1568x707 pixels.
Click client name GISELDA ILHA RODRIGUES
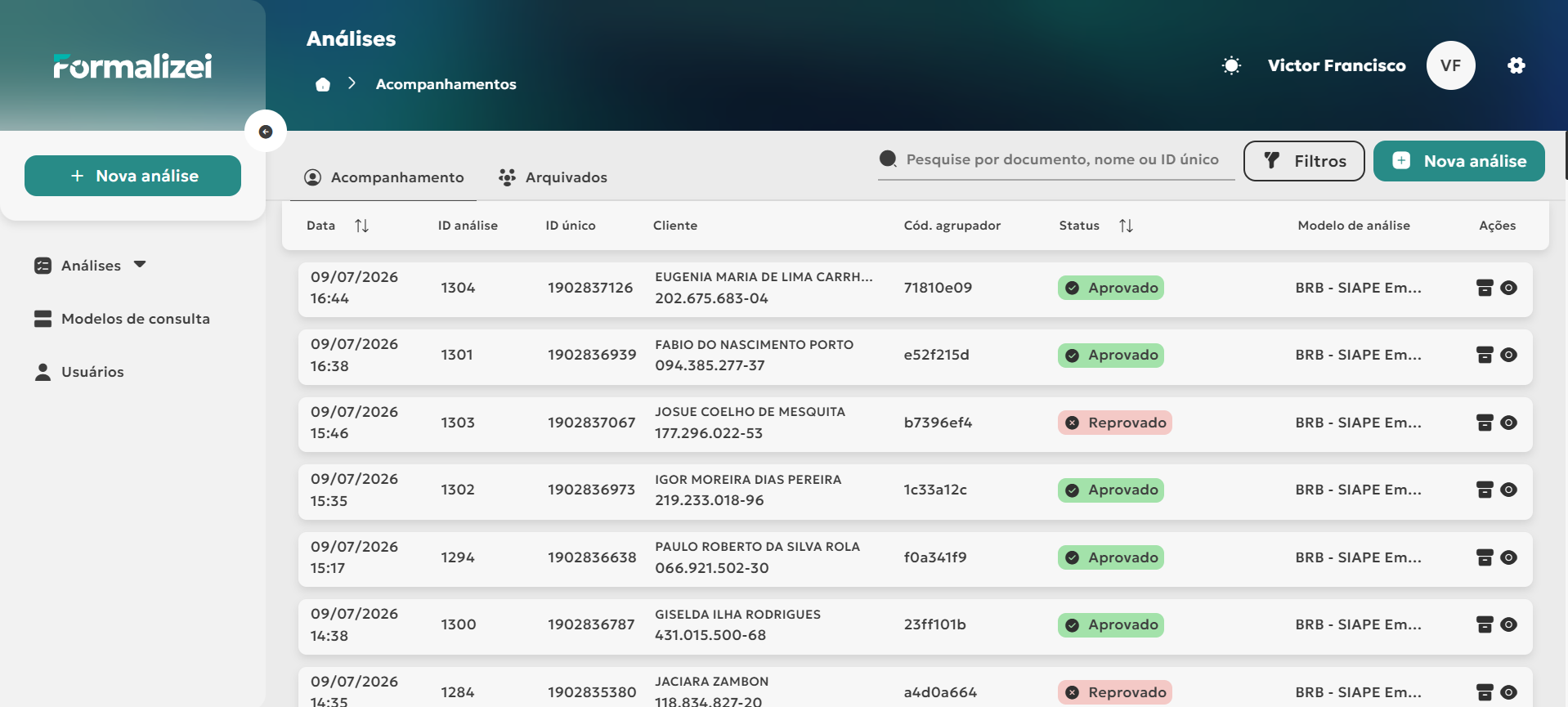tap(737, 615)
